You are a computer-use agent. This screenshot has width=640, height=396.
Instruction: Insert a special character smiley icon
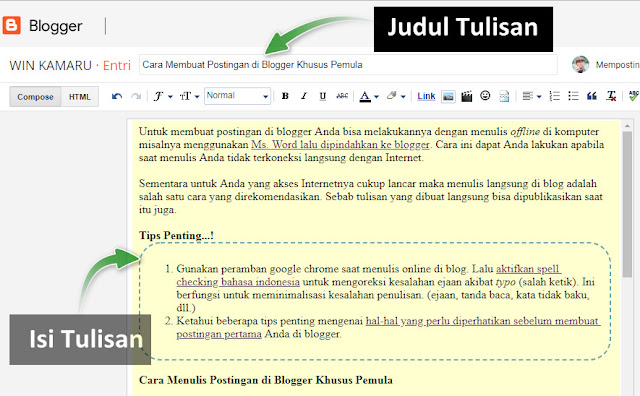[x=485, y=96]
